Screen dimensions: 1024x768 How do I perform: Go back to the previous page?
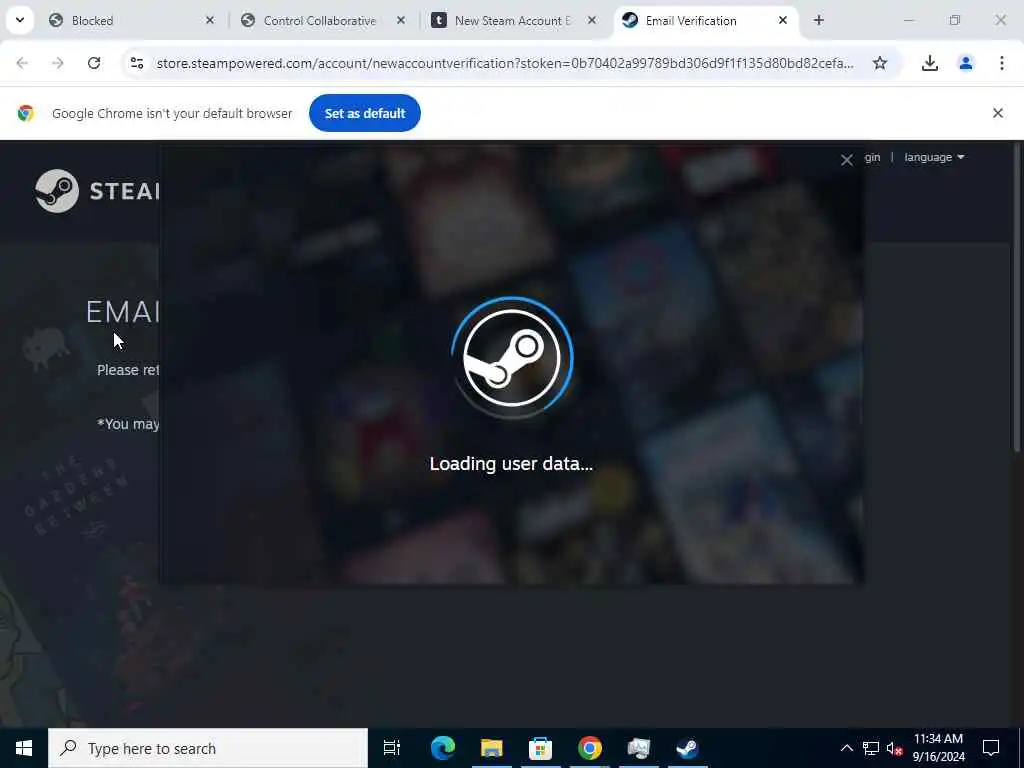point(22,63)
